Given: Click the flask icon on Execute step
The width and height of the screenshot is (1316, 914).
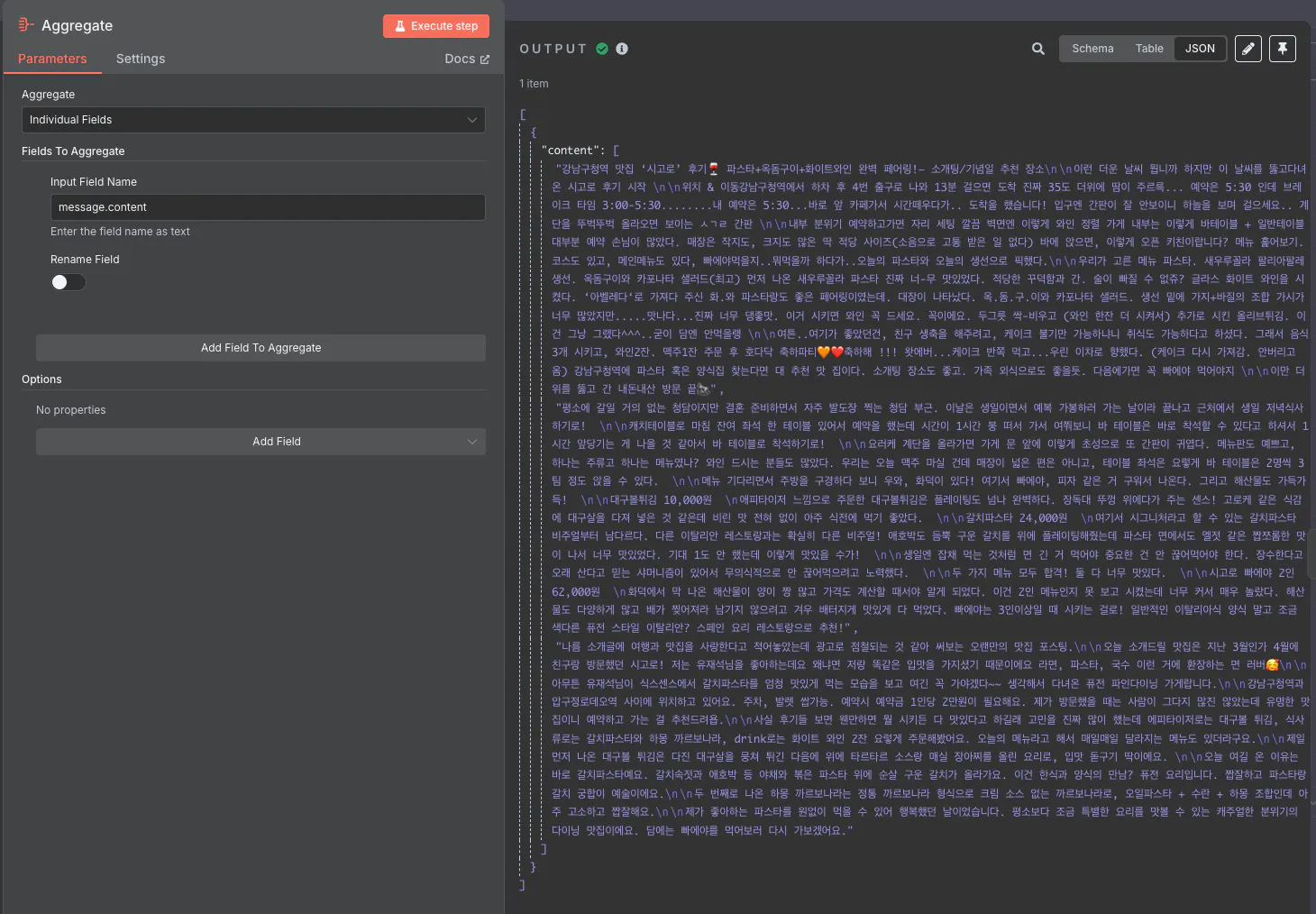Looking at the screenshot, I should pyautogui.click(x=400, y=26).
